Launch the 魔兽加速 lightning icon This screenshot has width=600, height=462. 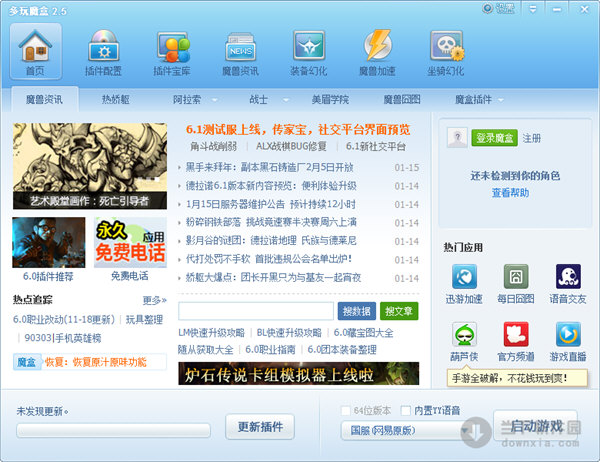click(x=377, y=52)
